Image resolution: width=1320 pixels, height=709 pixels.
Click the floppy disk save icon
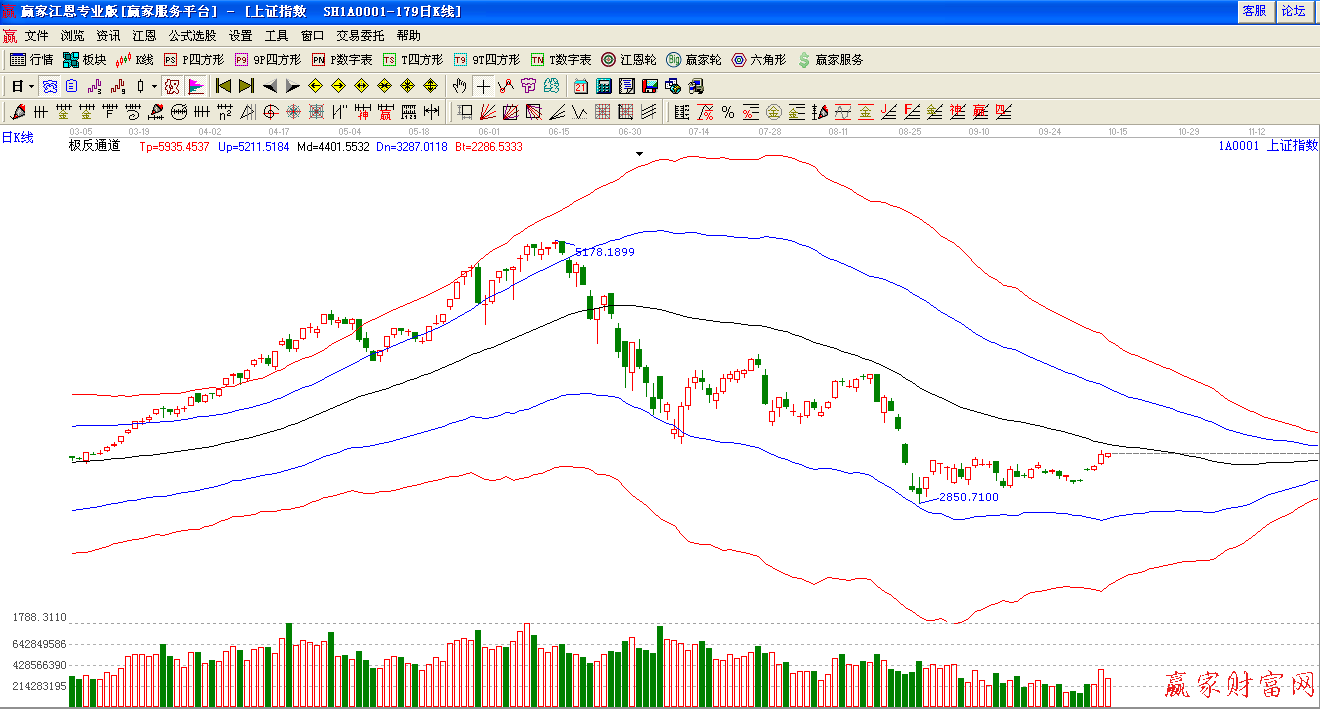649,86
